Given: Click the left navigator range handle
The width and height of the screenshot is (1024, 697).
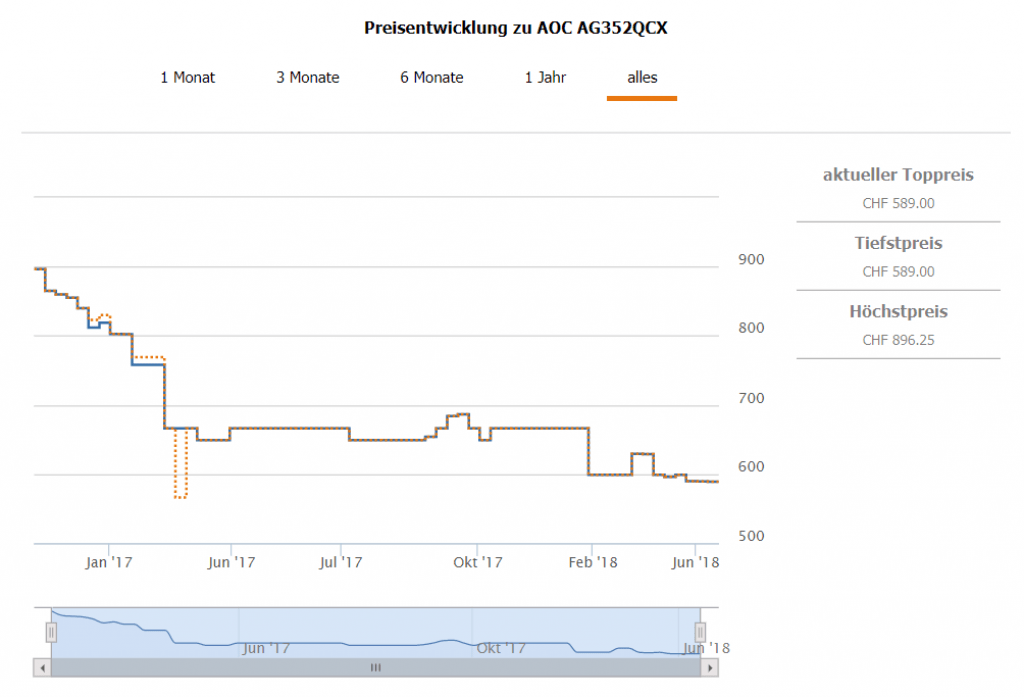Looking at the screenshot, I should point(51,632).
